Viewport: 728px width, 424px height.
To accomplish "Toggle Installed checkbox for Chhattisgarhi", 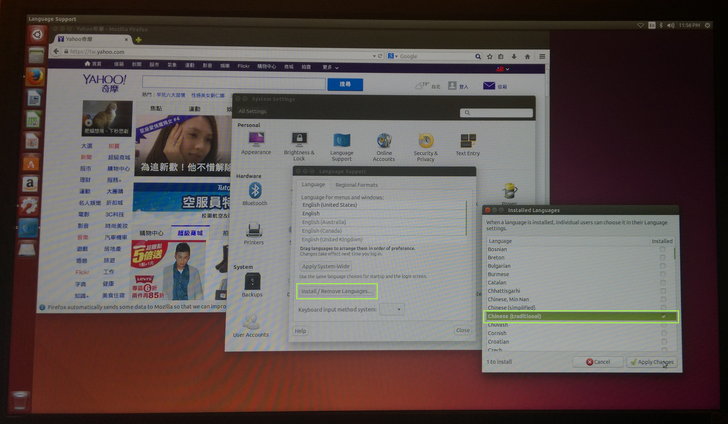I will 663,291.
